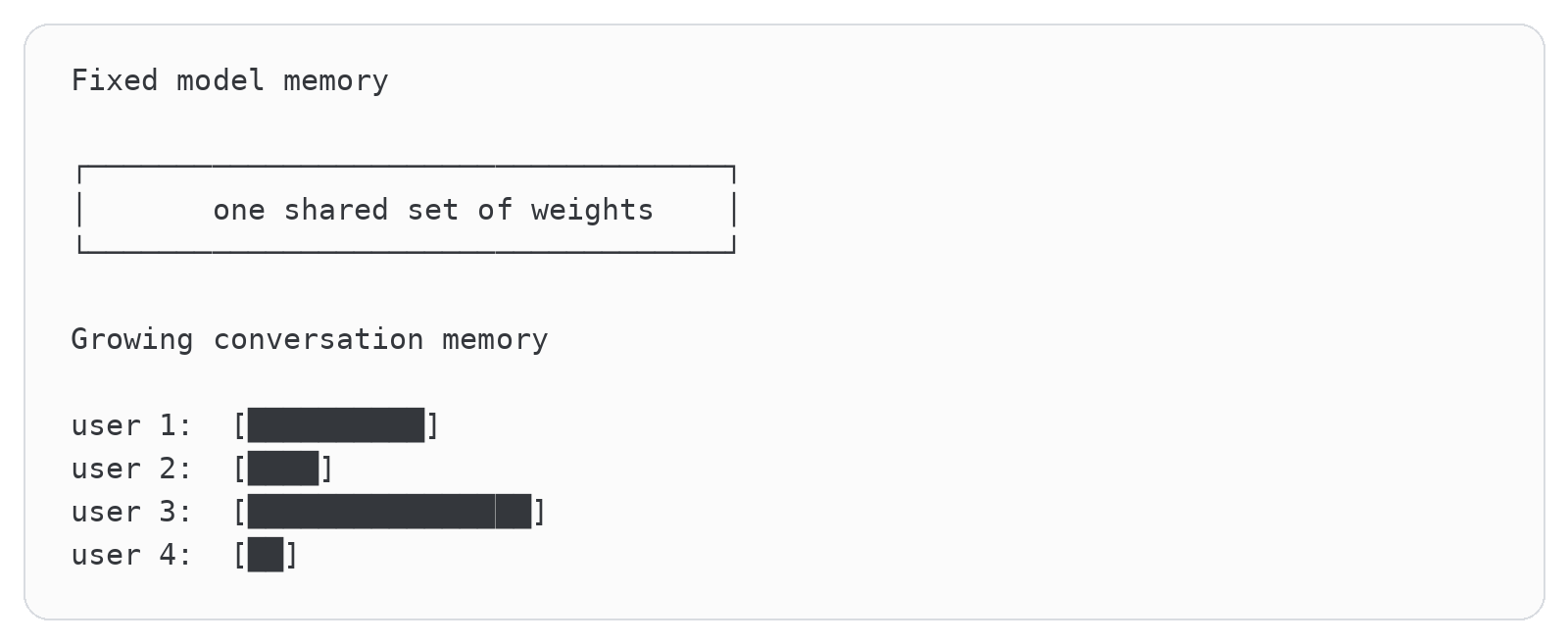Screen dimensions: 1568x643
Task: Click the word 'Fixed' in the title
Action: pos(114,80)
